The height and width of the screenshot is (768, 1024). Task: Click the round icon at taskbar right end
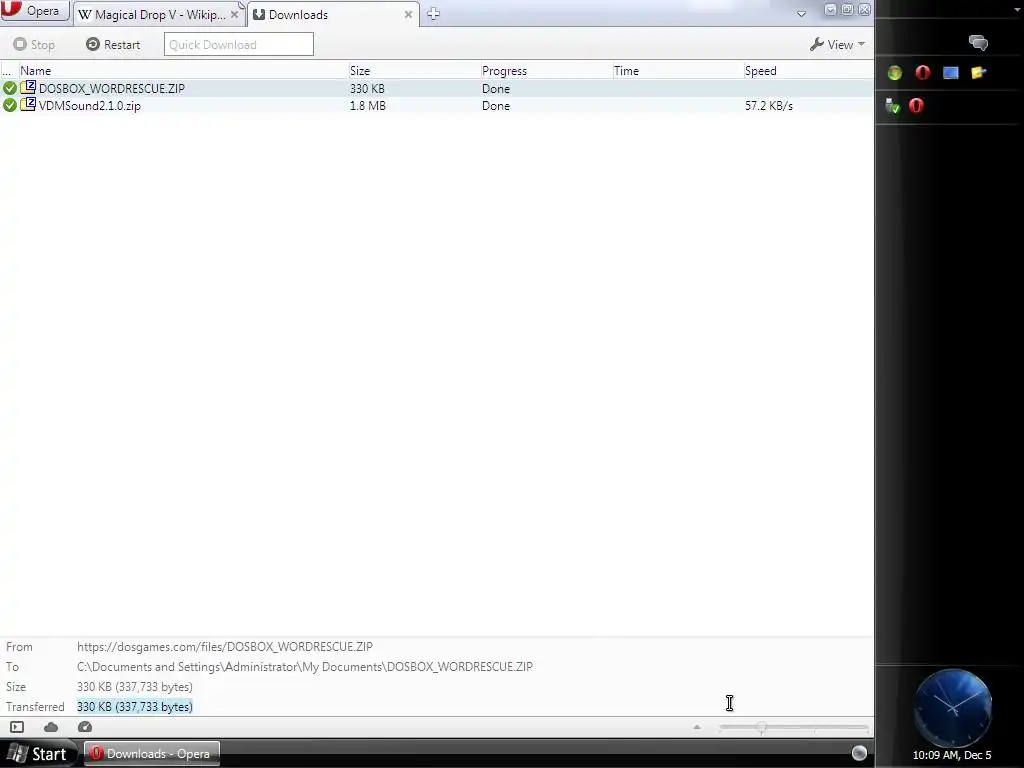pos(859,753)
